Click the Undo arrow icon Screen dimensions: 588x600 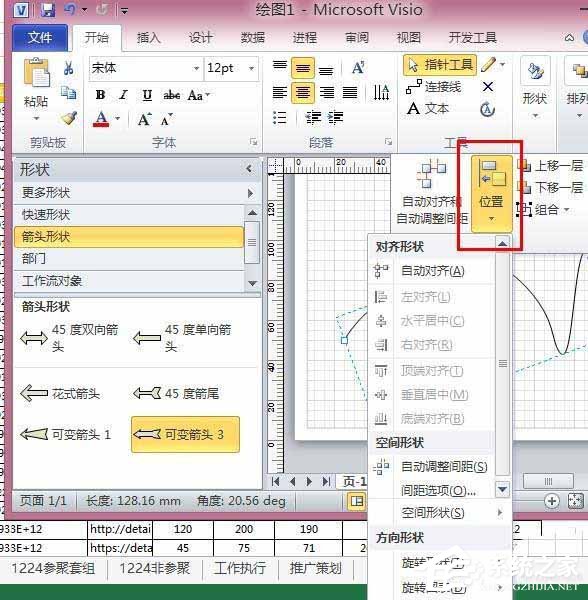[70, 10]
